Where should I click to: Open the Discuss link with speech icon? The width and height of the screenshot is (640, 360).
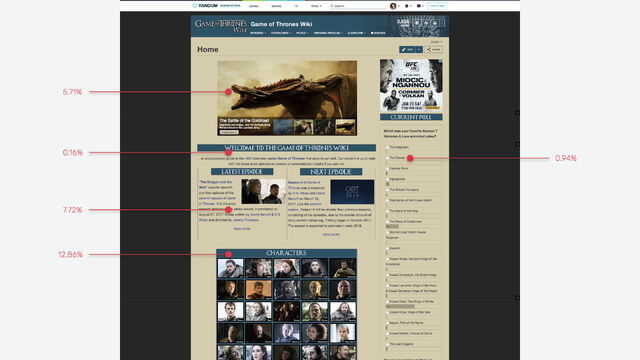point(378,33)
